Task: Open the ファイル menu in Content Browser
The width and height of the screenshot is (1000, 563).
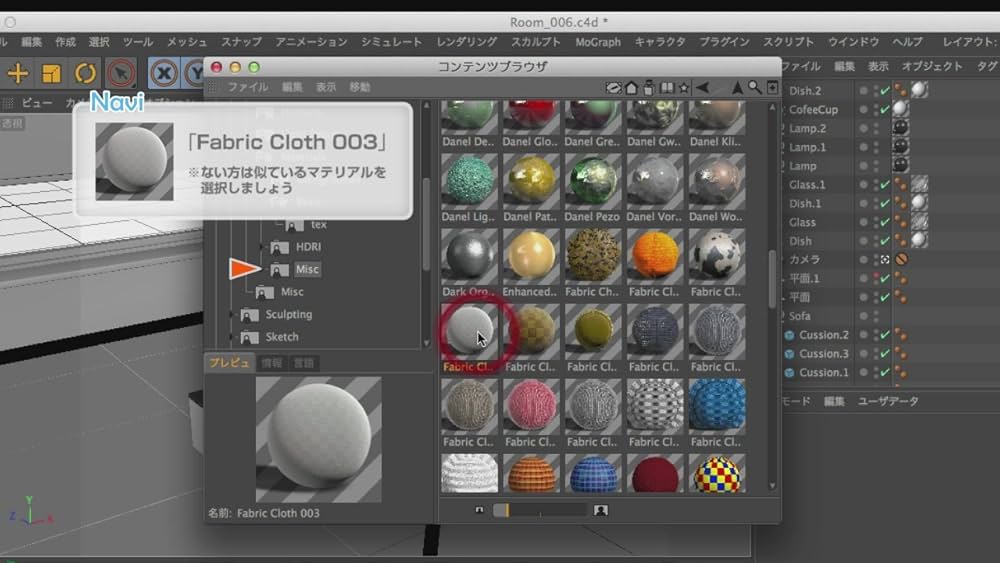Action: point(248,87)
